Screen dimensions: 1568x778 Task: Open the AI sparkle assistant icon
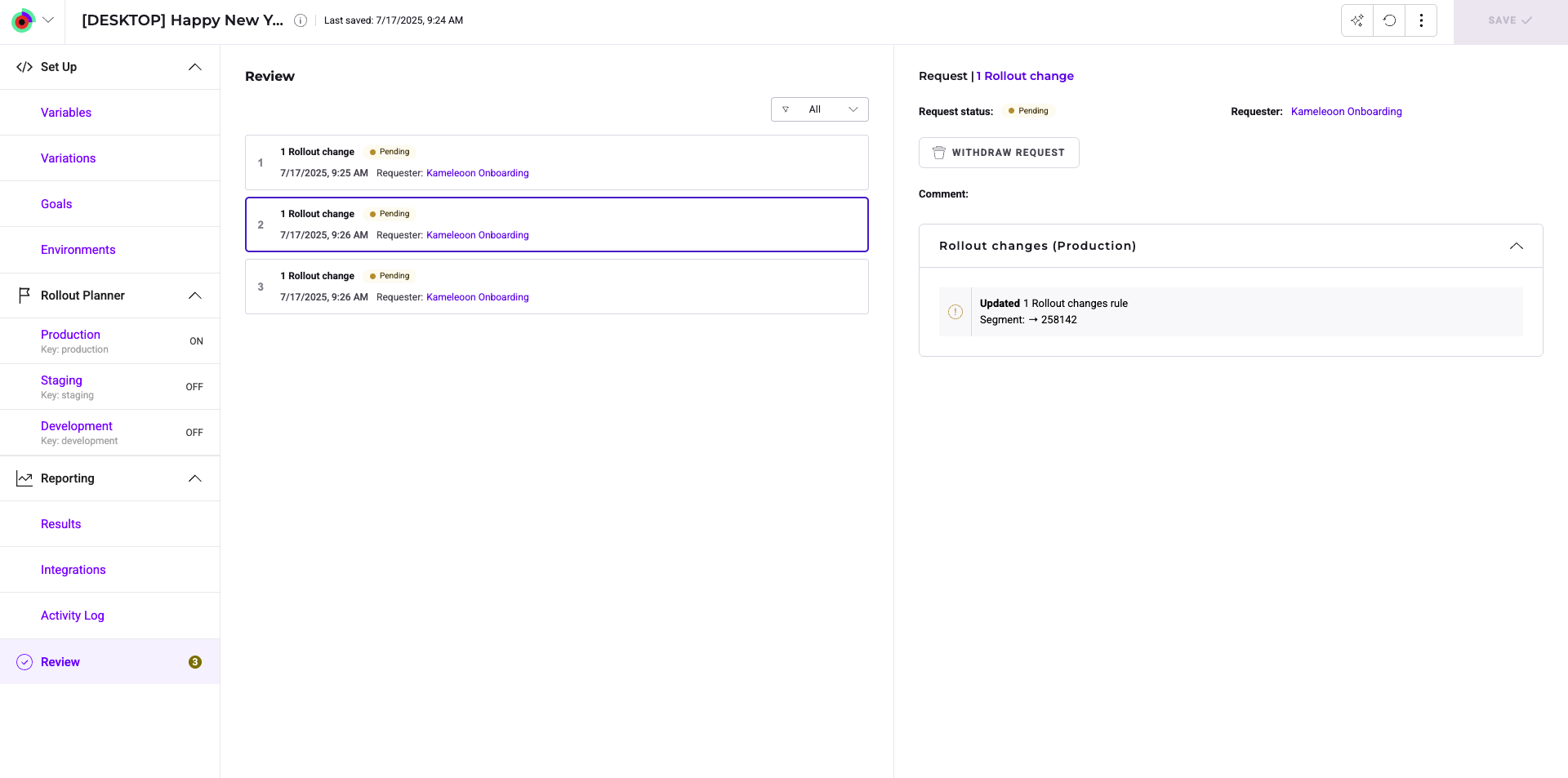(1357, 20)
